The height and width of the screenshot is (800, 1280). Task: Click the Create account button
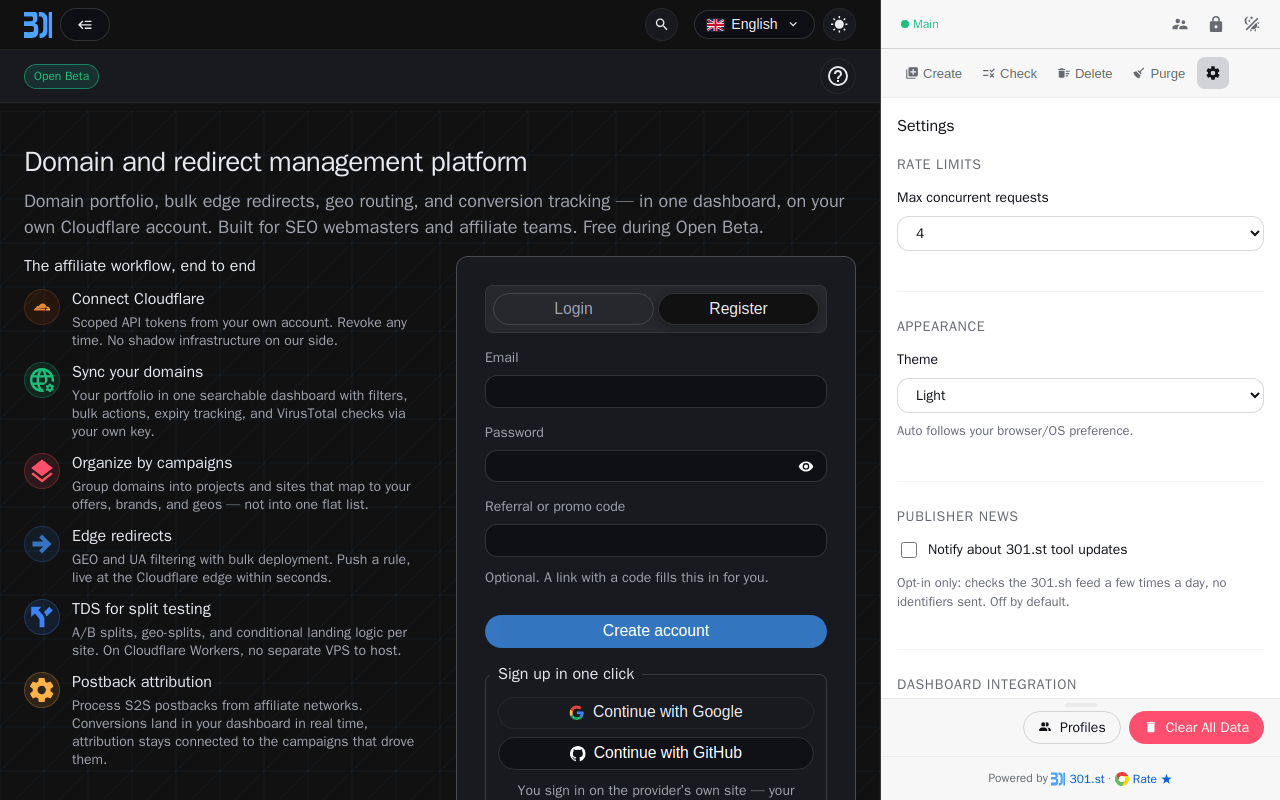(656, 631)
